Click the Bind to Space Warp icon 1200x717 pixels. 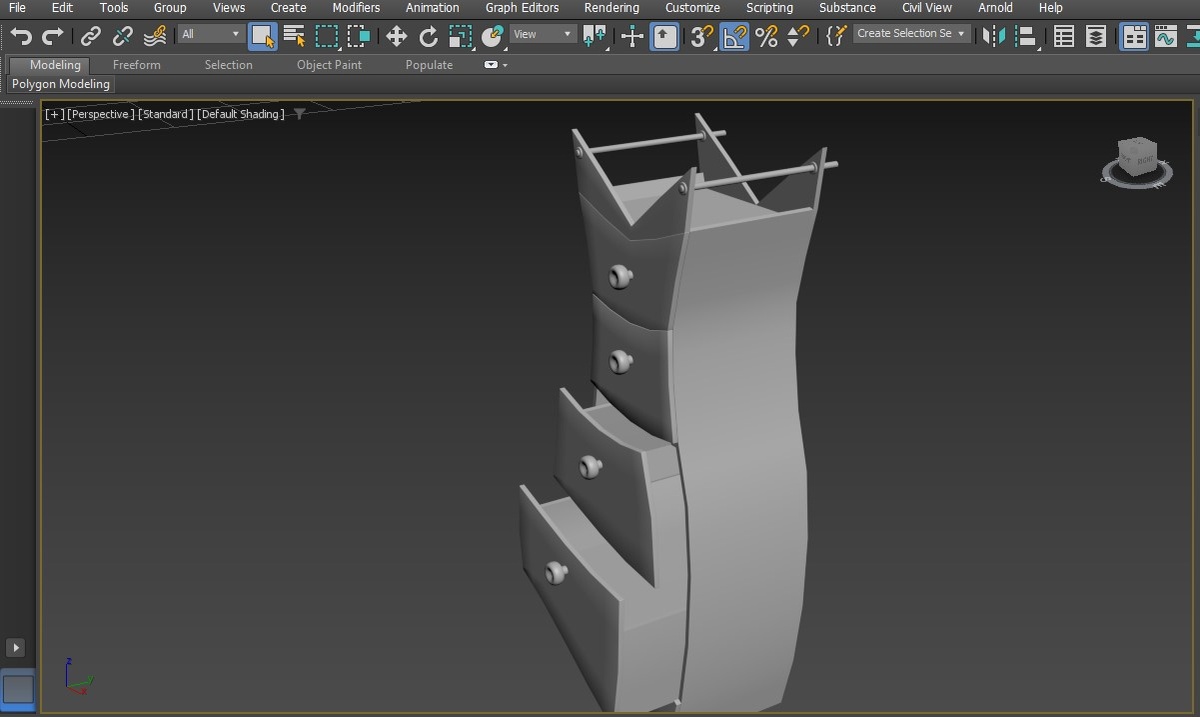pos(155,37)
